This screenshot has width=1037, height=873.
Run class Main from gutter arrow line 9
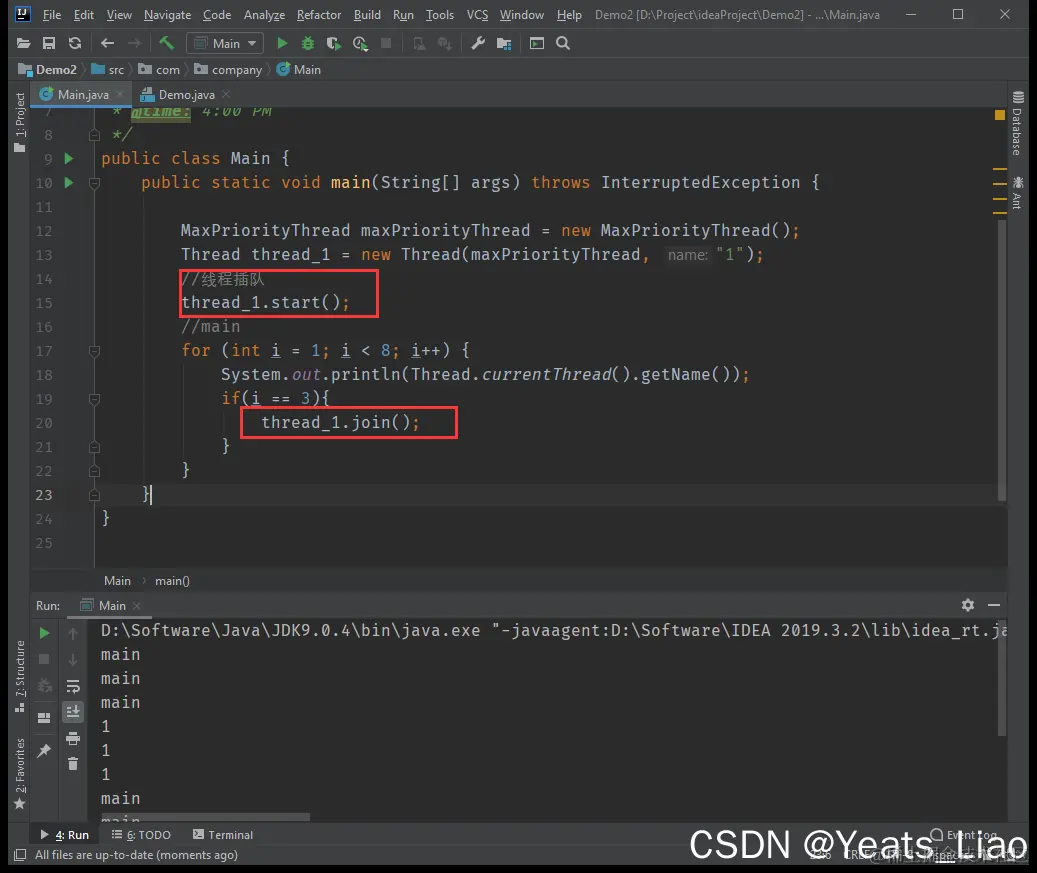click(69, 159)
